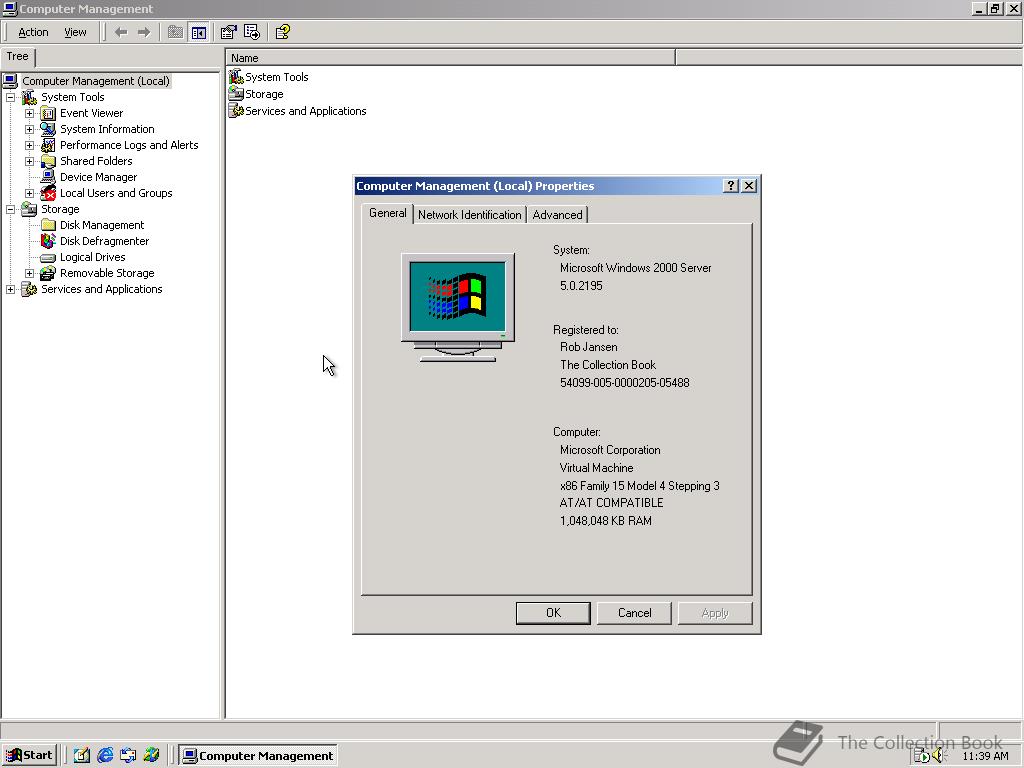Click the Local Users and Groups icon
1024x768 pixels.
pos(48,193)
